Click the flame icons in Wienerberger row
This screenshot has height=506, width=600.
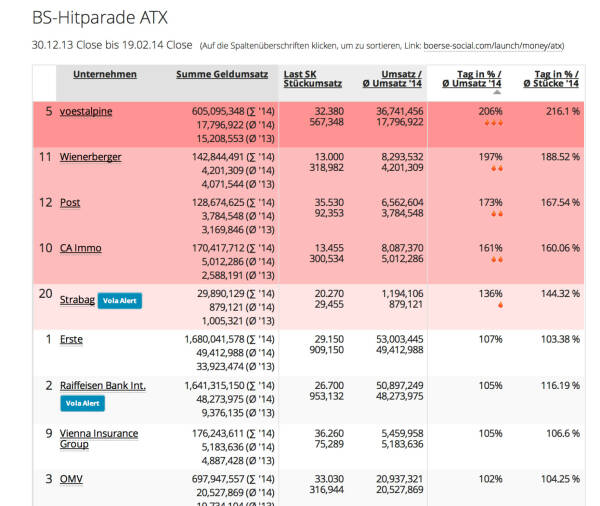click(x=490, y=169)
